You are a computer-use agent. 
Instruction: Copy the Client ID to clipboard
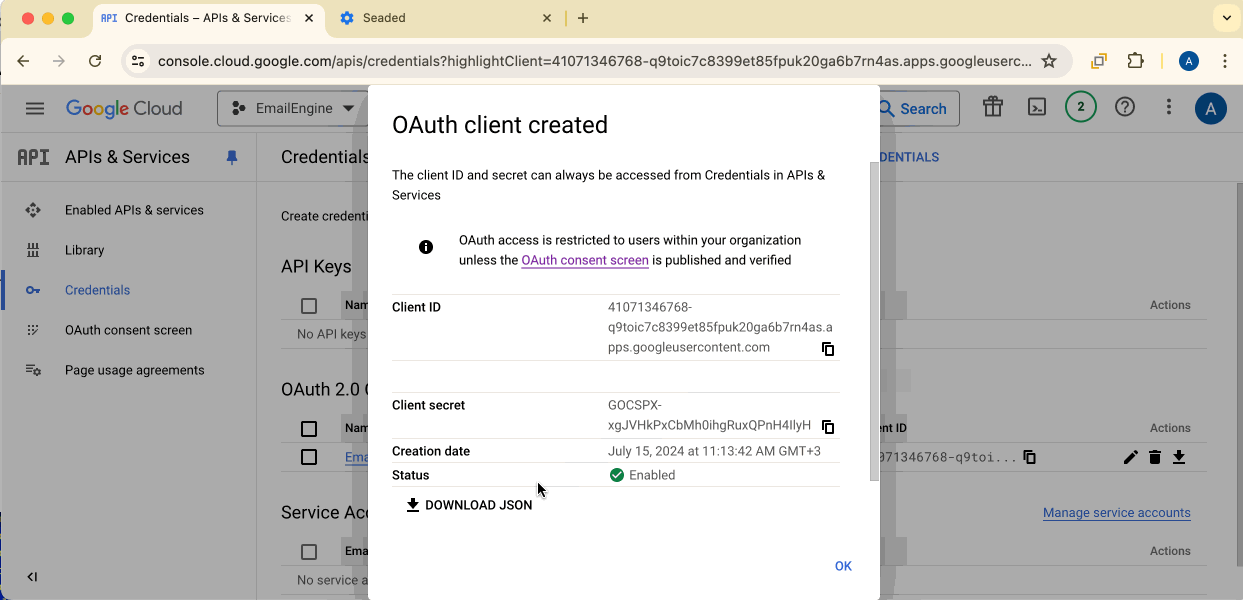point(828,349)
